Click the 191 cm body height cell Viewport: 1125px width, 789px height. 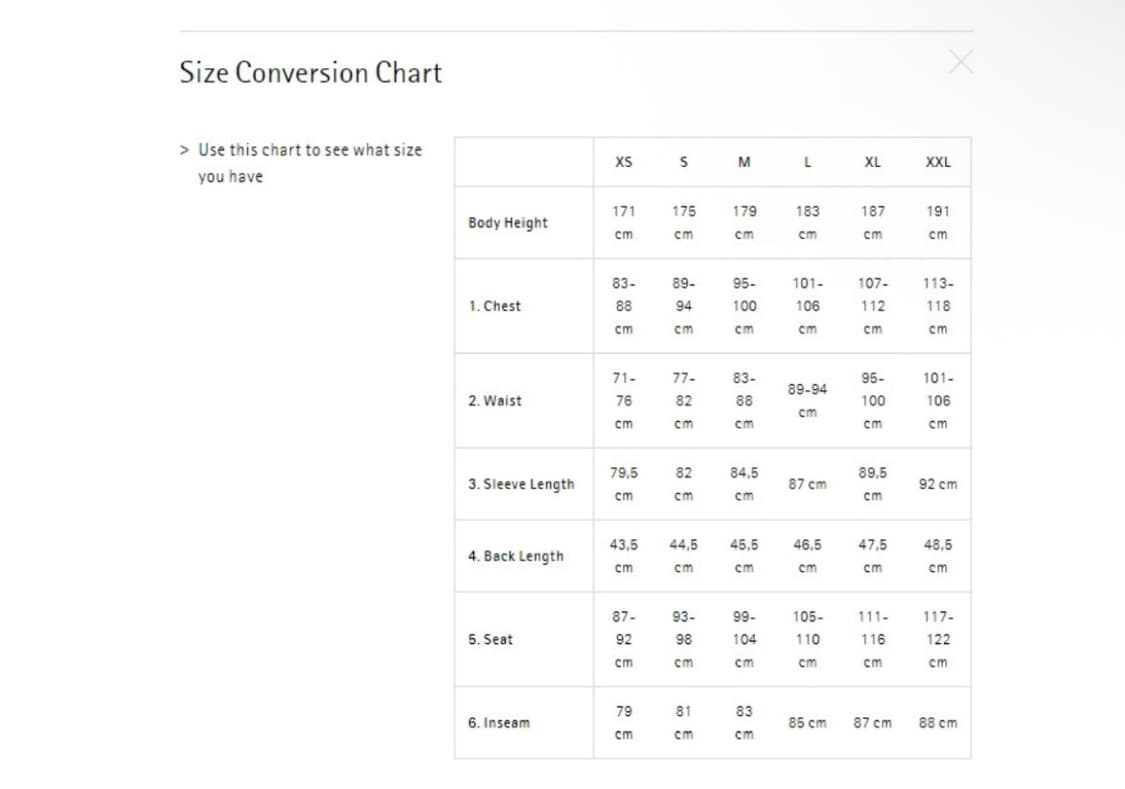pyautogui.click(x=937, y=222)
